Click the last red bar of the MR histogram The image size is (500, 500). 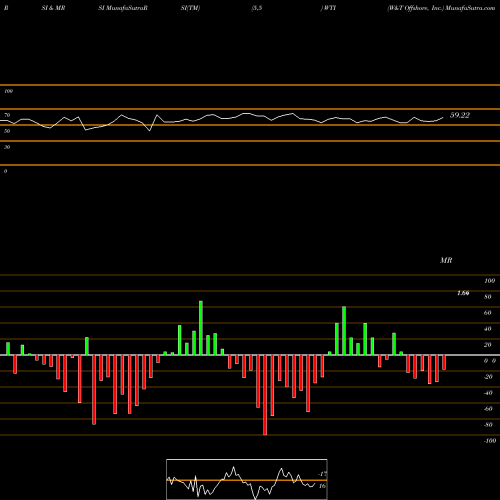coord(444,362)
